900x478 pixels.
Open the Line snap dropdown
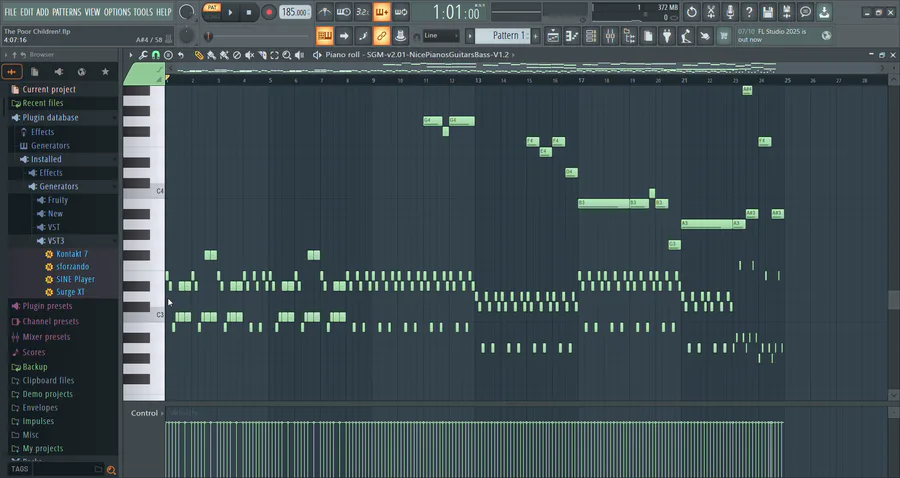tap(441, 36)
